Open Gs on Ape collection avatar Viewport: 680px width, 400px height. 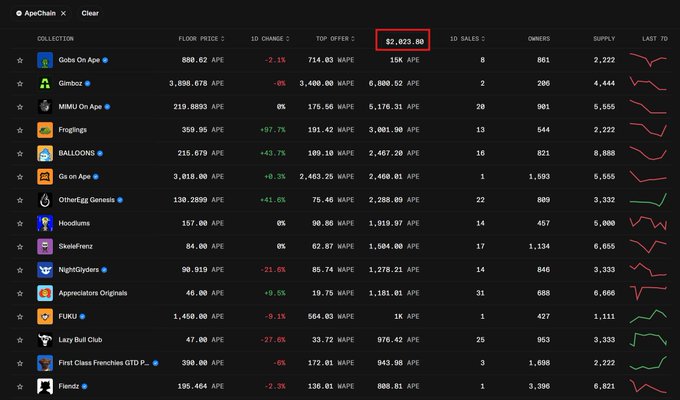(x=45, y=177)
